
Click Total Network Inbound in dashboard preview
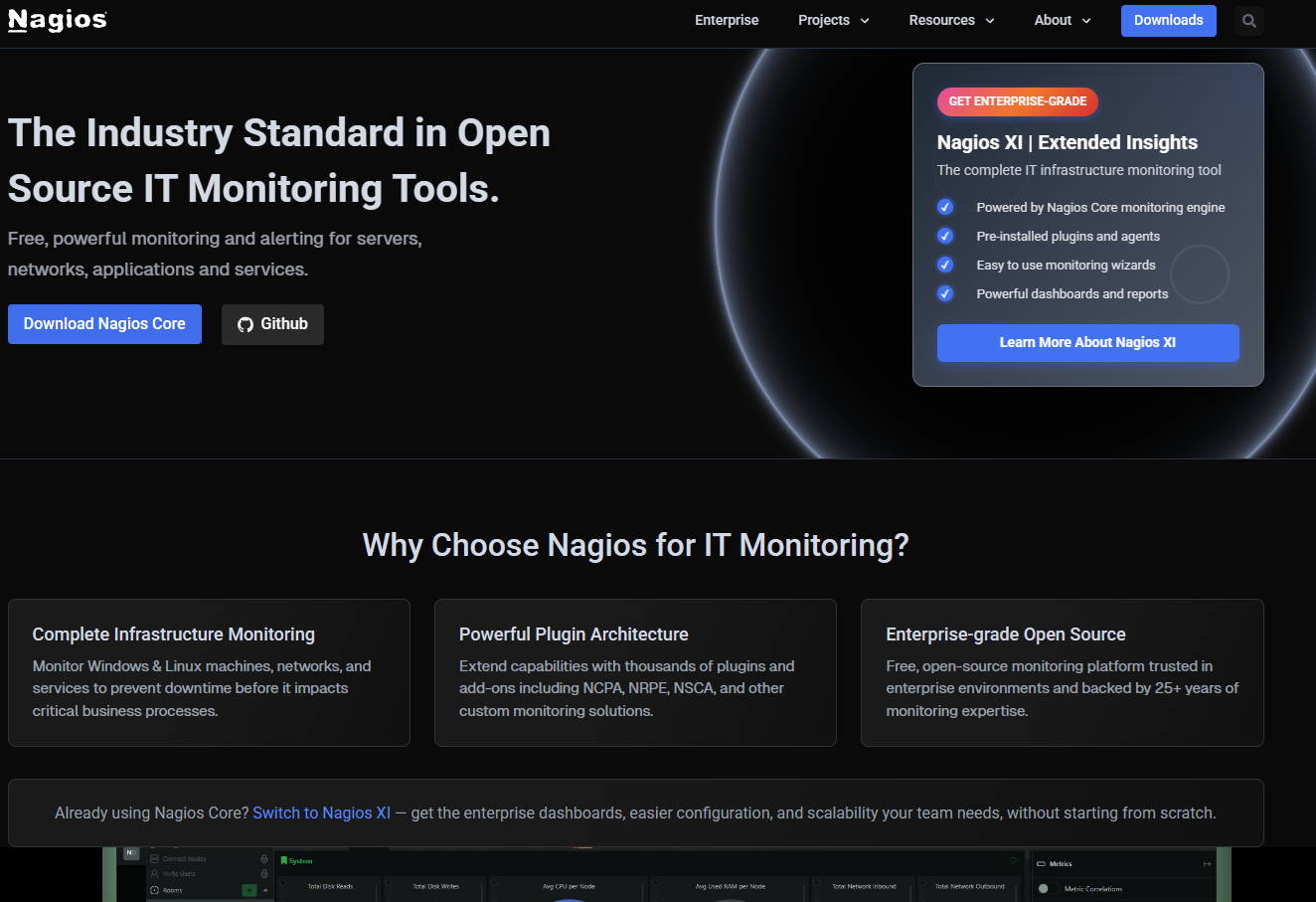(x=864, y=886)
